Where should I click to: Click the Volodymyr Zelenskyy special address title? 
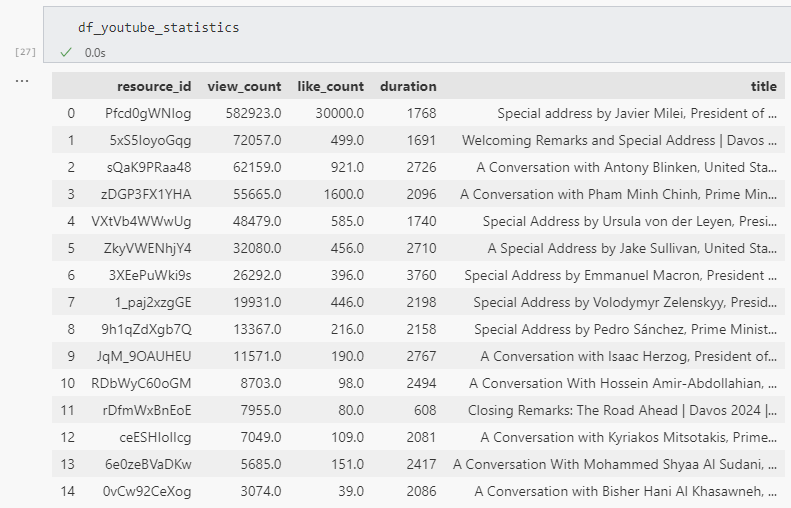[x=625, y=302]
